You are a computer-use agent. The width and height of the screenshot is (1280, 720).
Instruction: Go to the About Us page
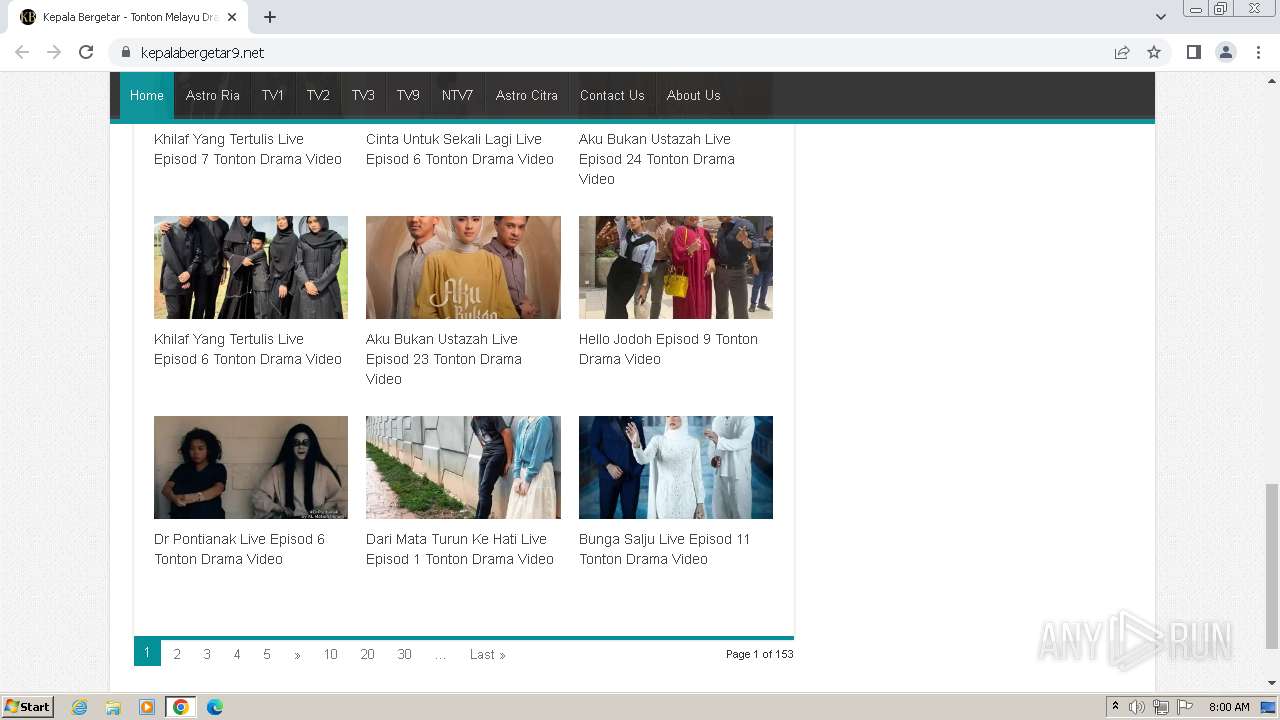[693, 95]
